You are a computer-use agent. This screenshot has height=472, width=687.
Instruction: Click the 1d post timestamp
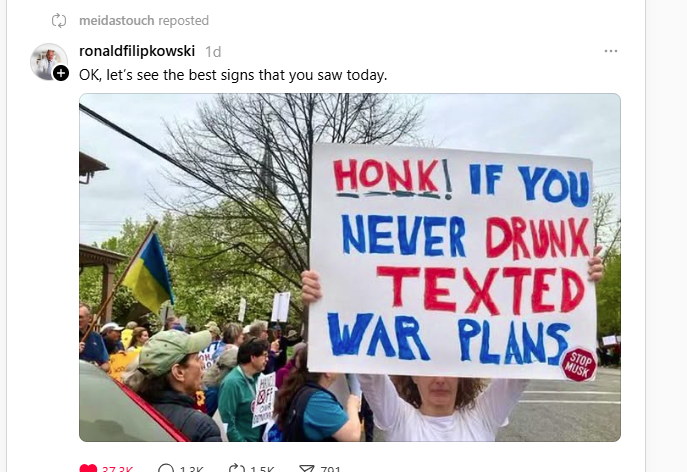[213, 52]
